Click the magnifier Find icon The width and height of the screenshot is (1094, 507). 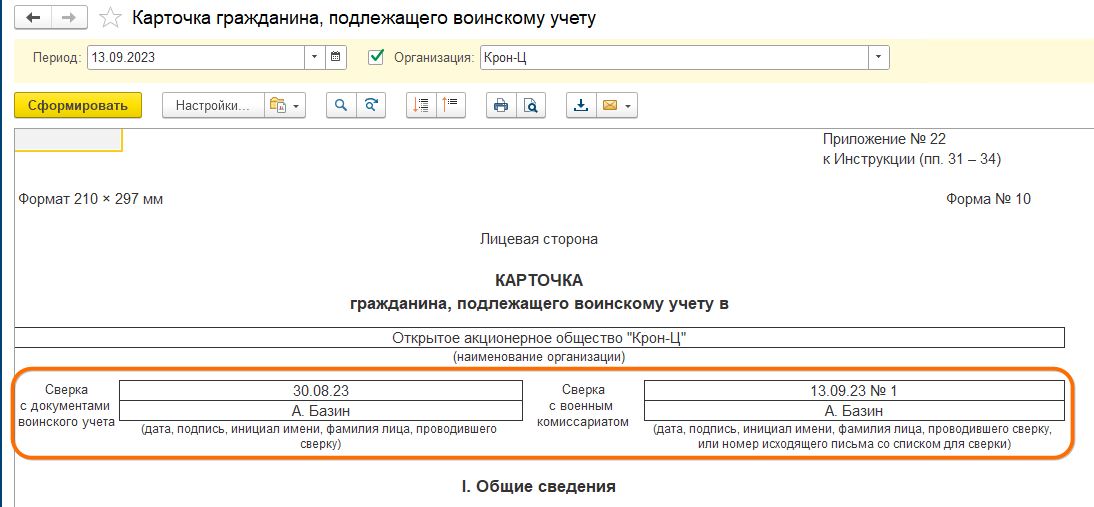341,106
